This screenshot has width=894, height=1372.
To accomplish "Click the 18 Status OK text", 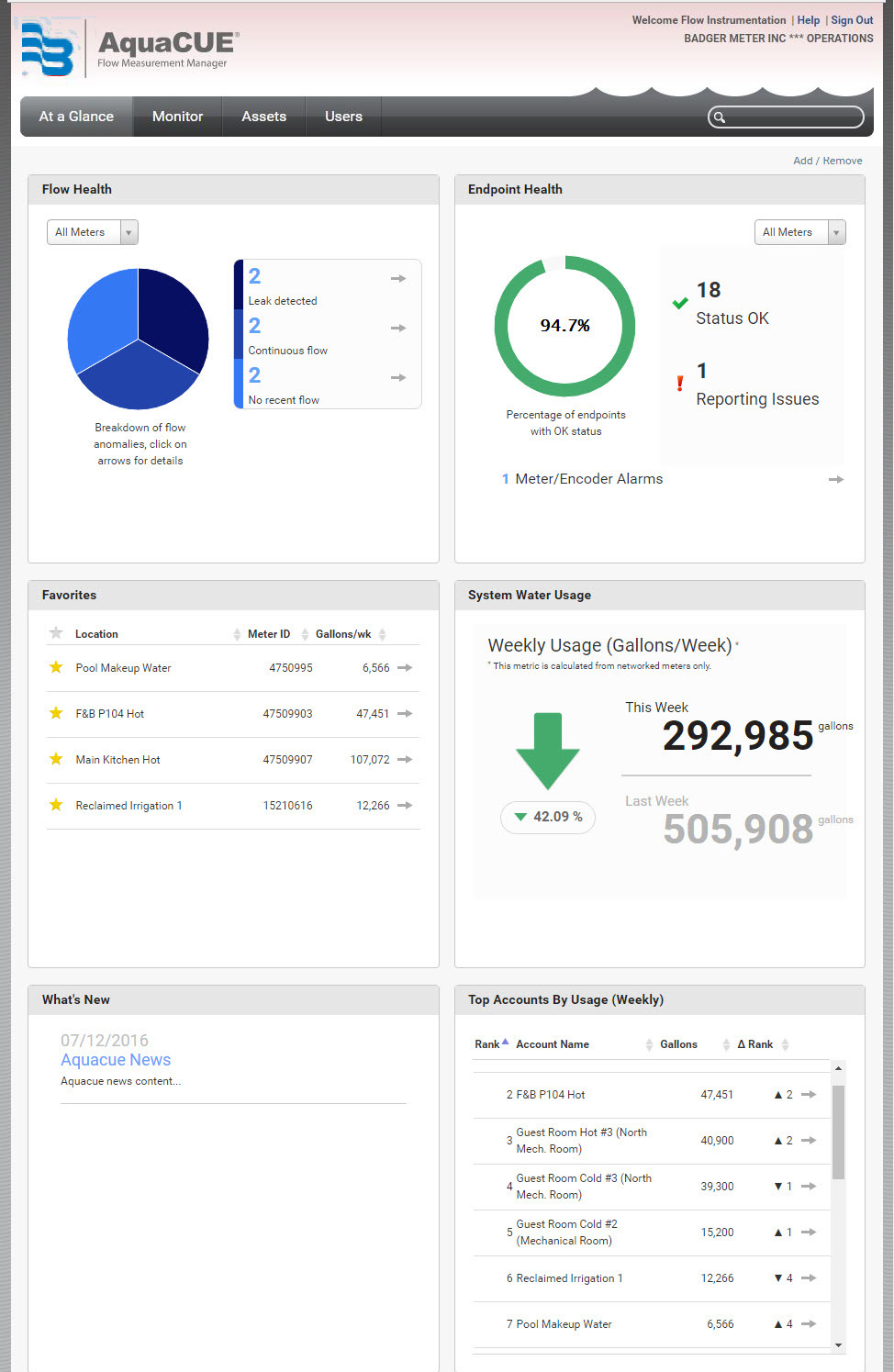I will point(732,304).
